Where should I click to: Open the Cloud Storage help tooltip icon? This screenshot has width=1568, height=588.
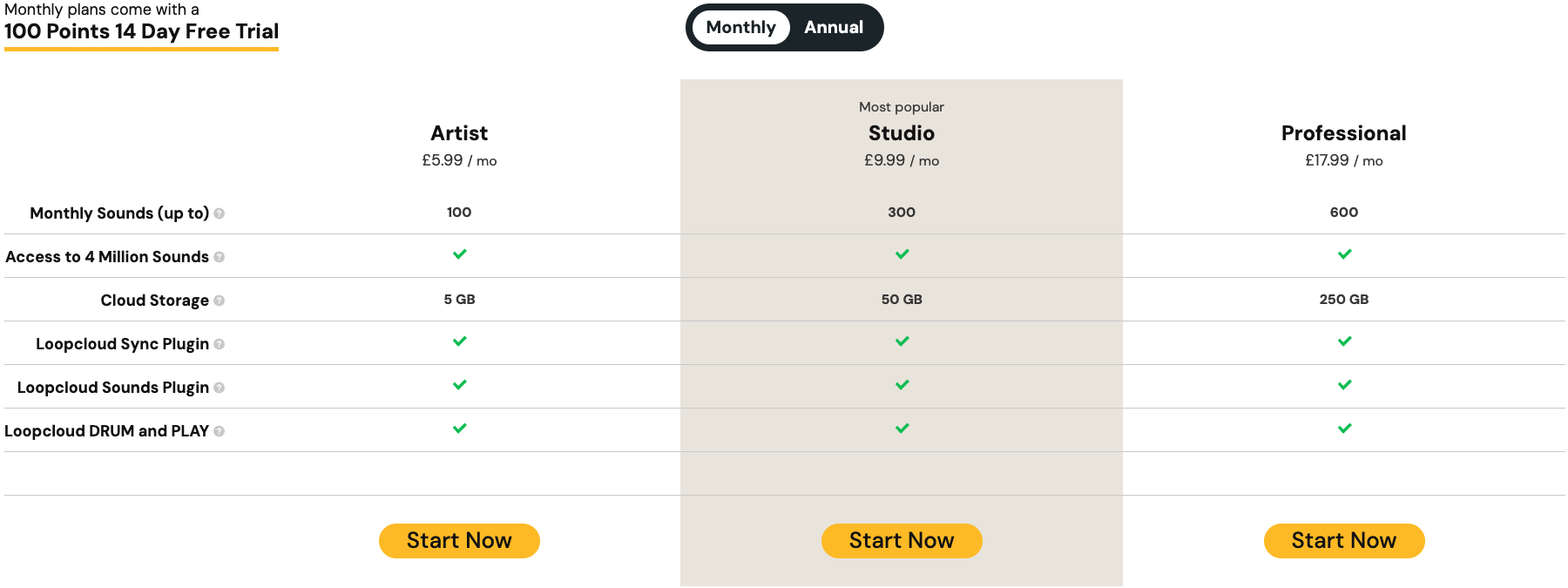point(220,301)
